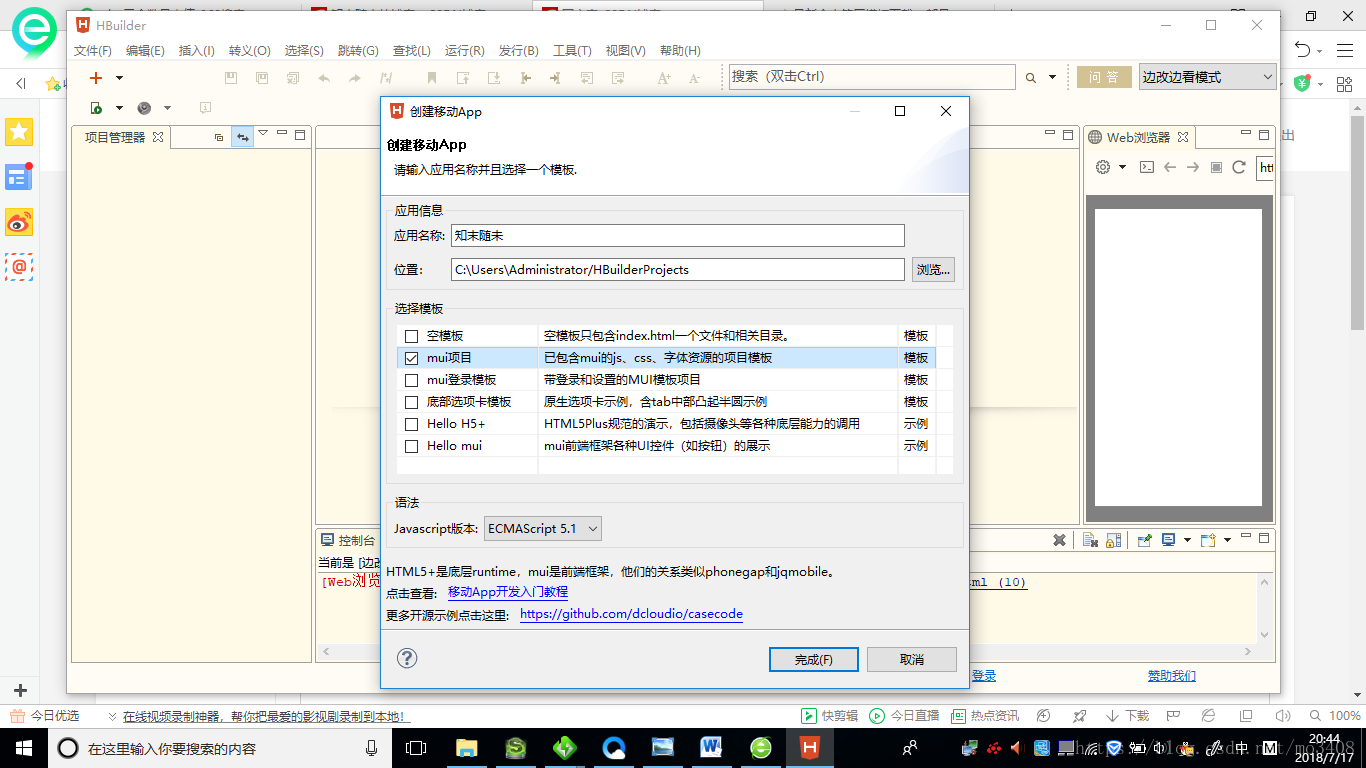Click the 位置 project path field
1366x768 pixels.
(678, 269)
